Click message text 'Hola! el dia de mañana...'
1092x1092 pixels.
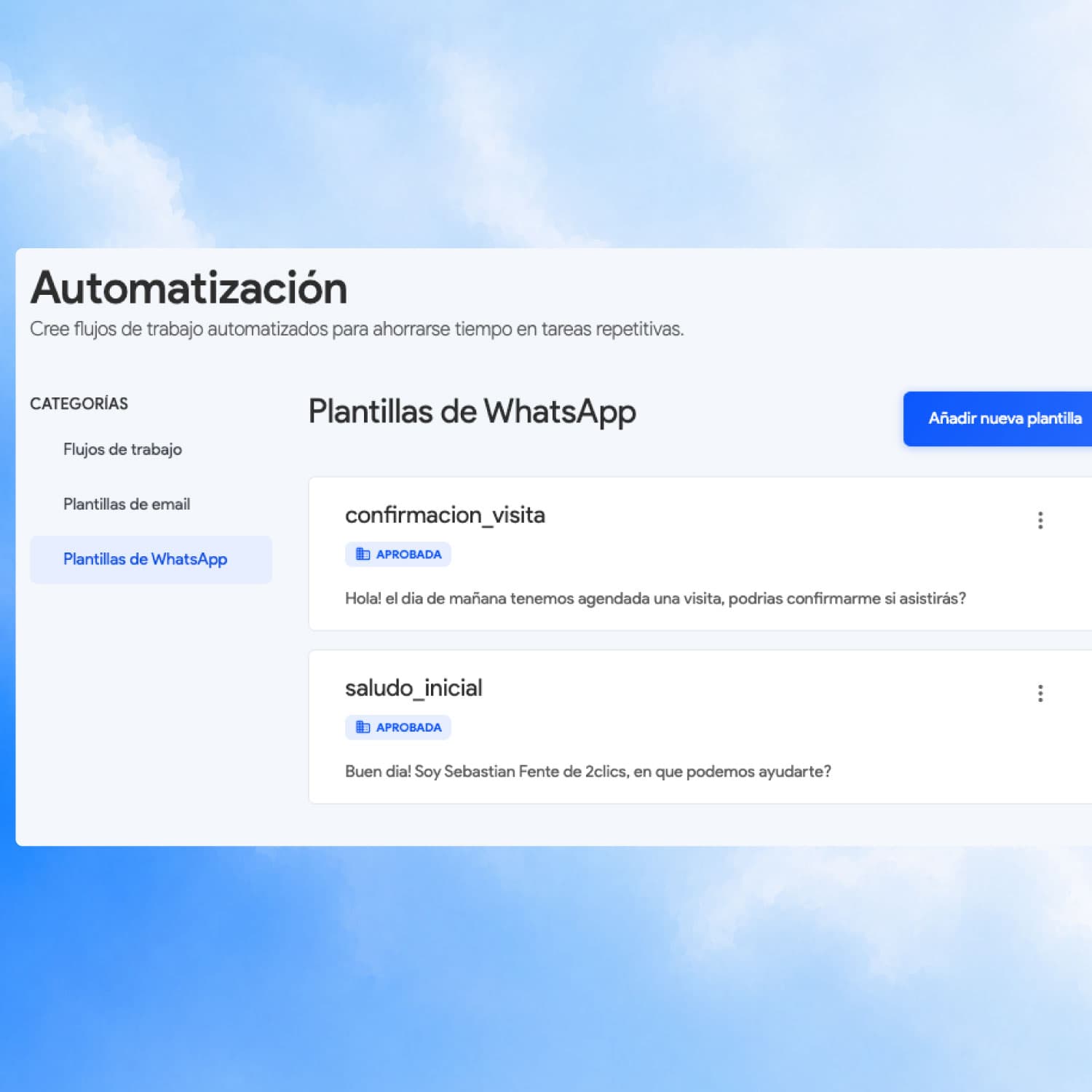655,598
